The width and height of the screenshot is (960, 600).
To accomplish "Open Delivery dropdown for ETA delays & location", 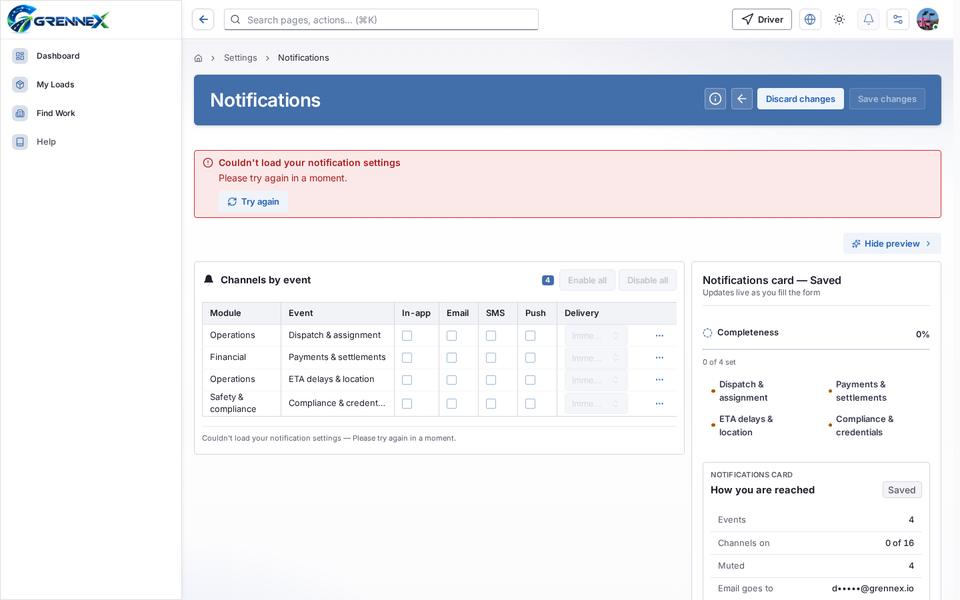I will [x=596, y=380].
